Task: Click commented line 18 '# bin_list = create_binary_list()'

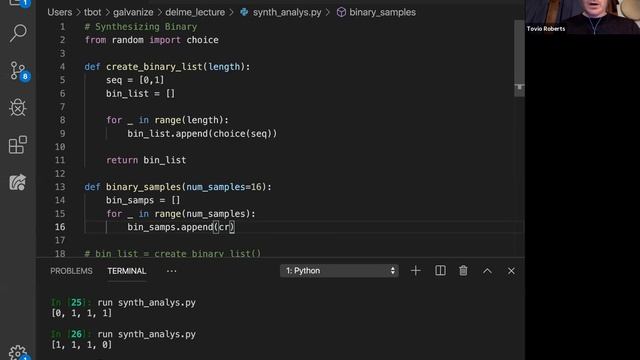Action: 173,253
